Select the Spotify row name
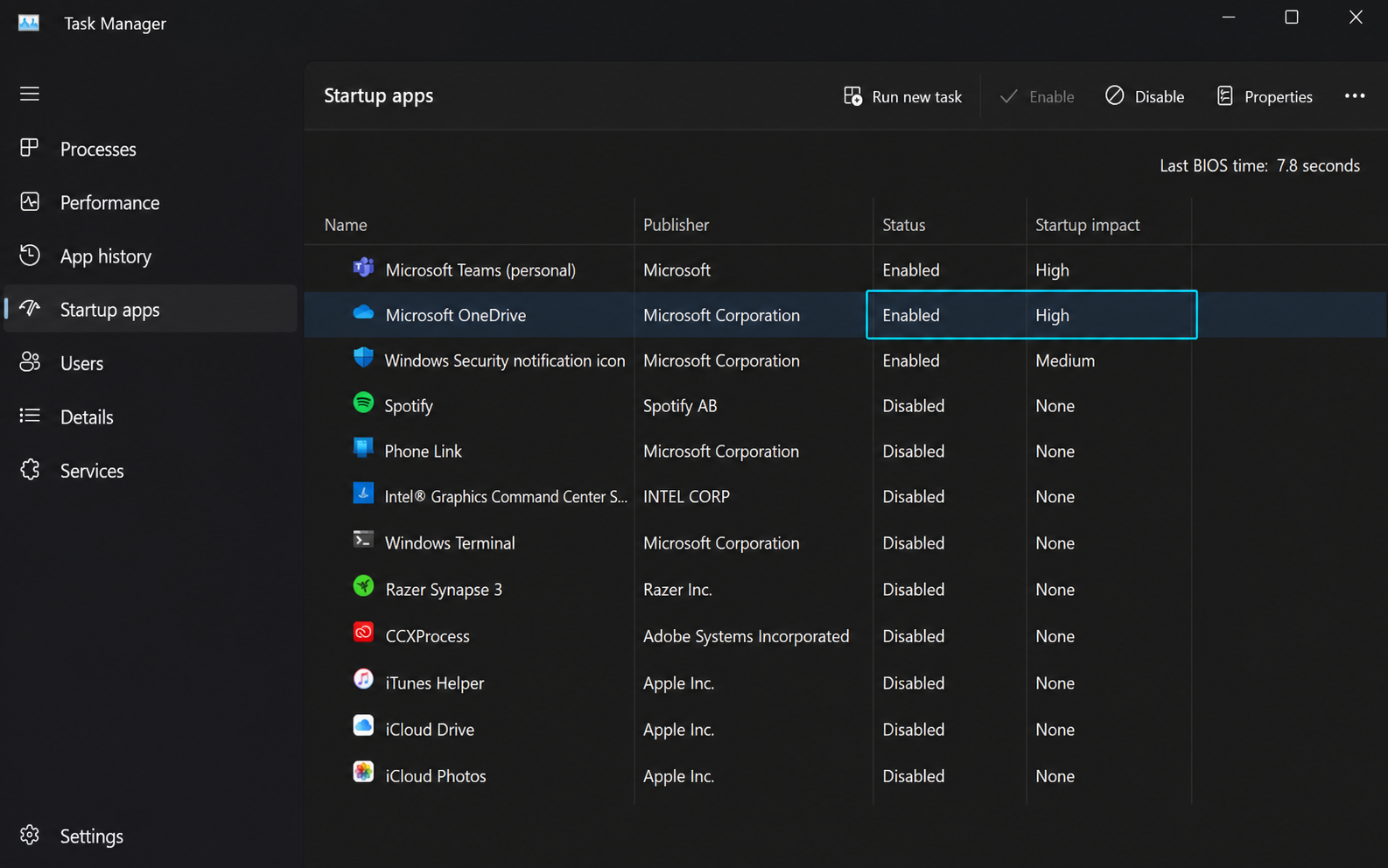1388x868 pixels. (409, 406)
